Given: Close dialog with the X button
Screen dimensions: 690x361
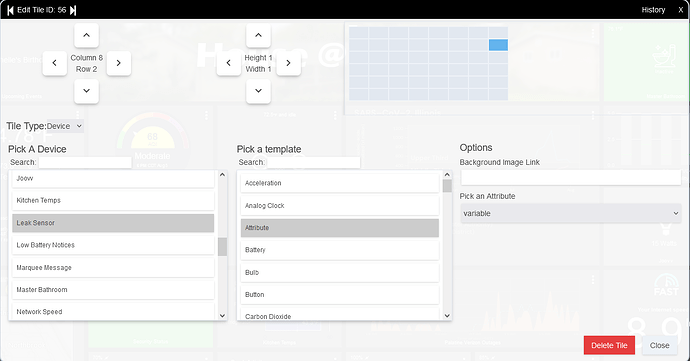Looking at the screenshot, I should pyautogui.click(x=680, y=10).
